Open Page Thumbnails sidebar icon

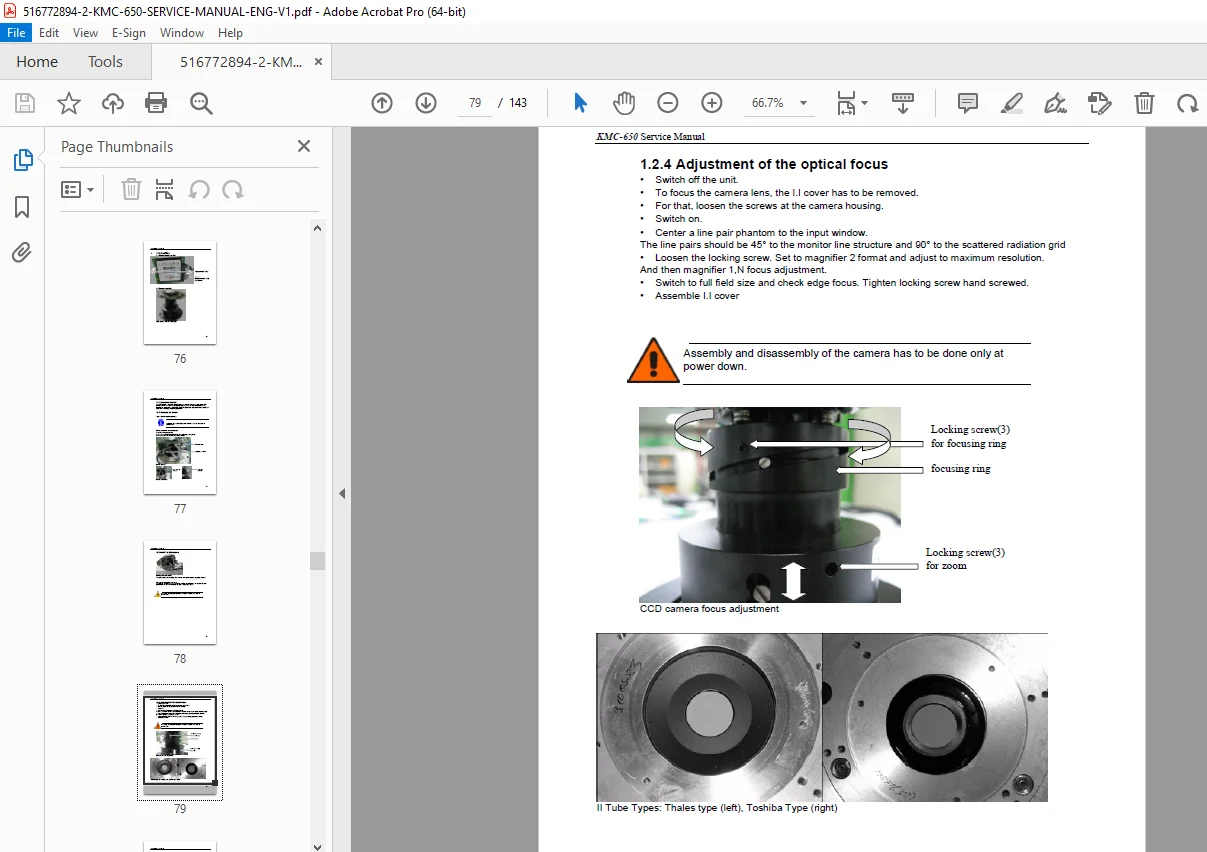(22, 160)
